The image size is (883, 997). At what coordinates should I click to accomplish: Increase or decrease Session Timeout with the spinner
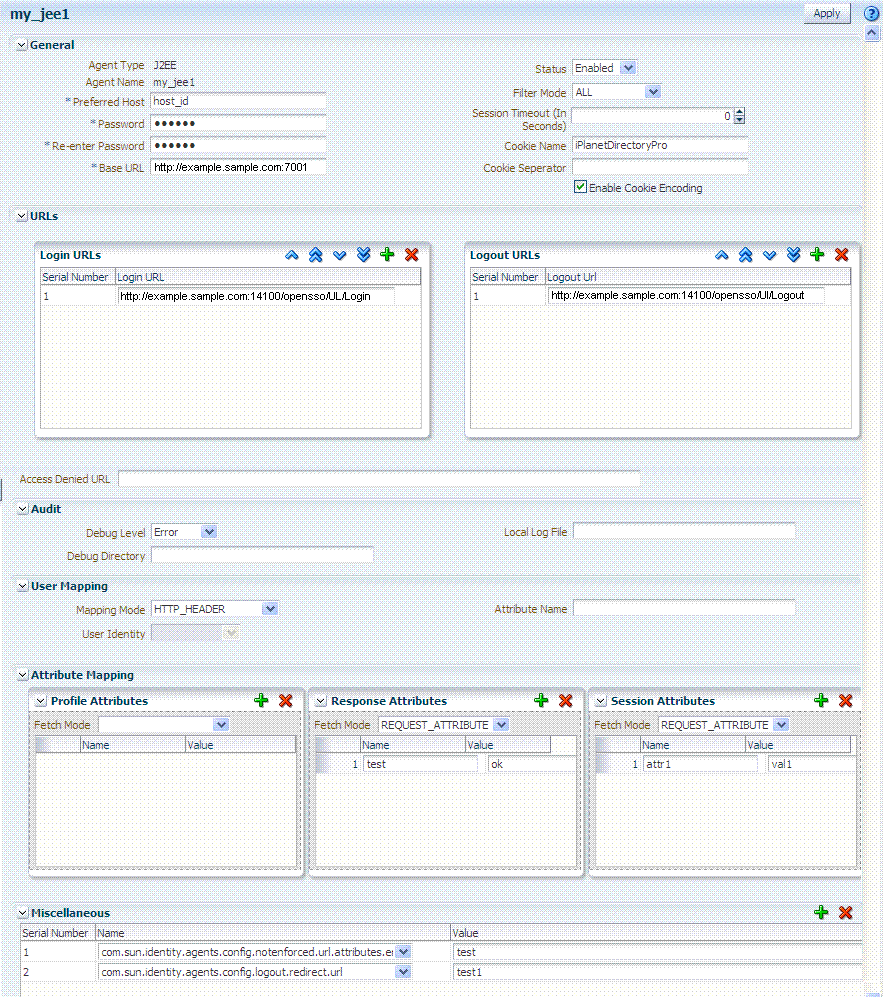(x=739, y=116)
